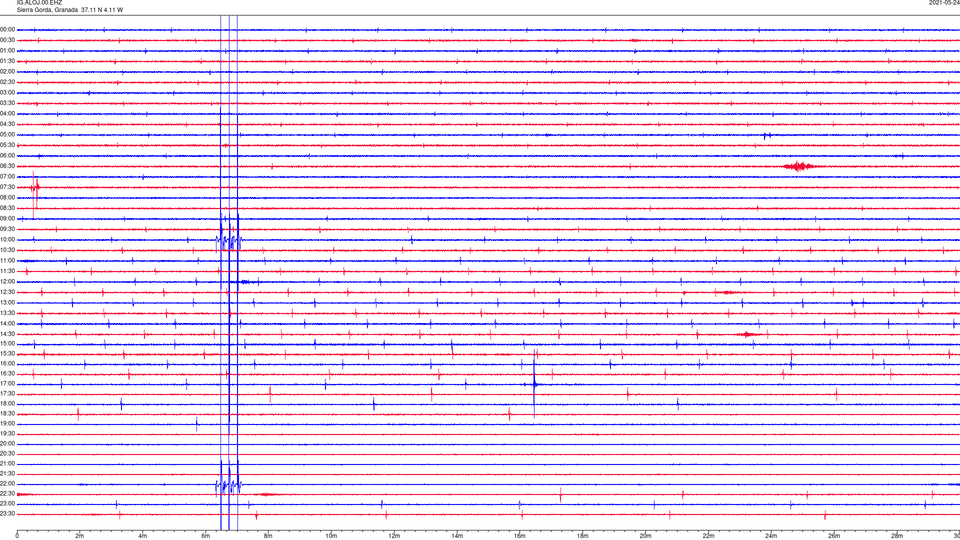This screenshot has width=960, height=540.
Task: Click the '03:30' time label
Action: pyautogui.click(x=7, y=103)
